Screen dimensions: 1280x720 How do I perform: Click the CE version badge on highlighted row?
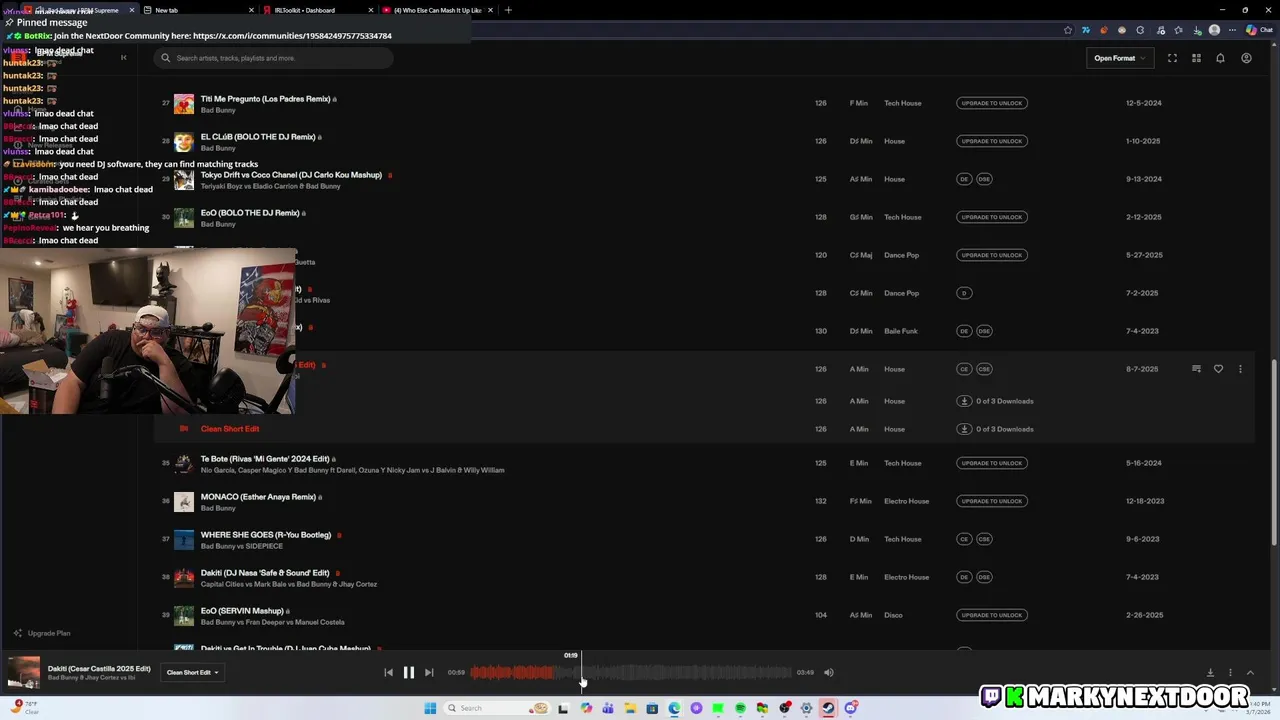[964, 369]
